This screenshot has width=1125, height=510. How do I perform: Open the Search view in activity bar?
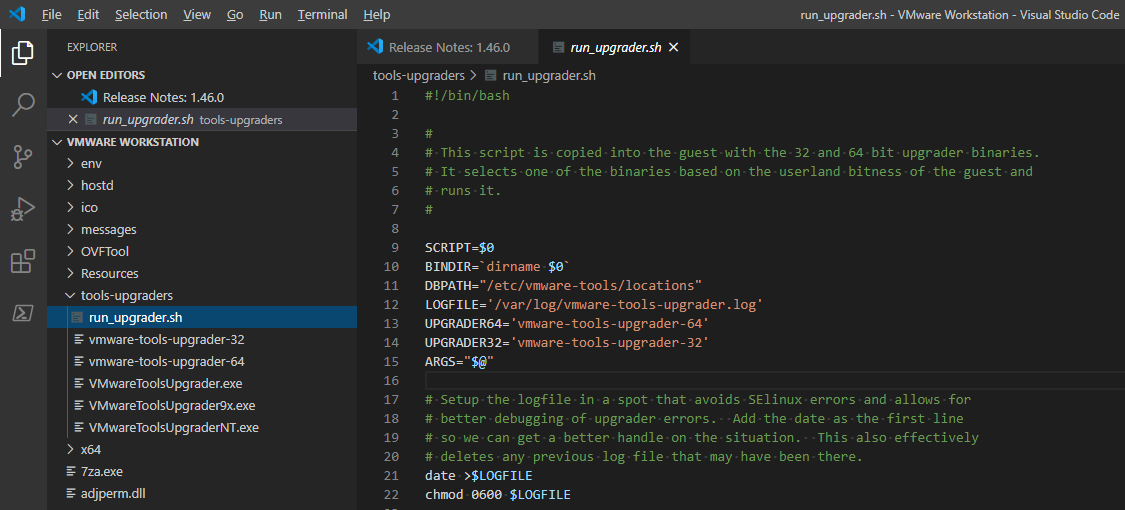tap(23, 104)
